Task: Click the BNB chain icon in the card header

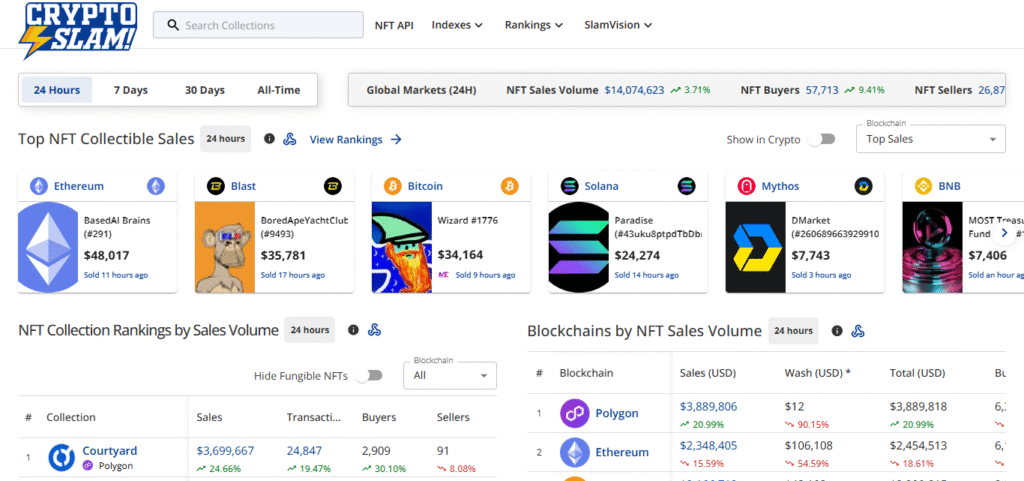Action: point(923,186)
